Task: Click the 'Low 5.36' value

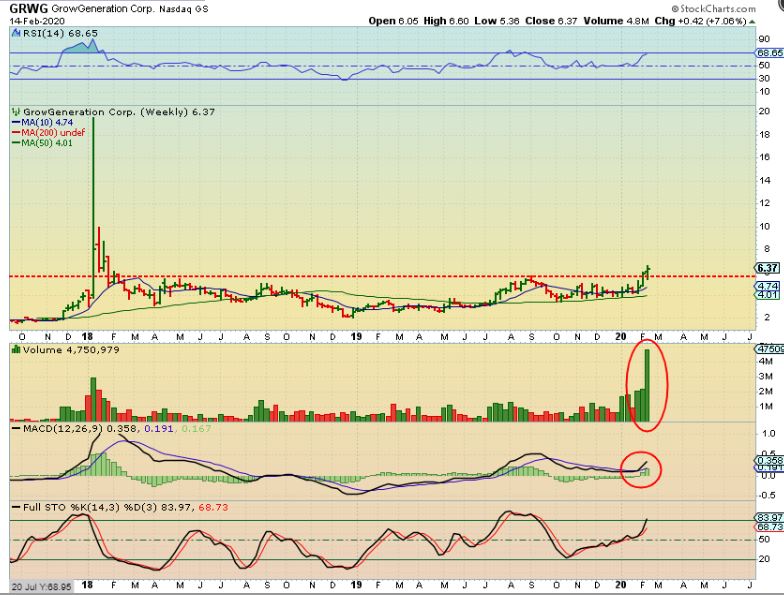Action: (496, 21)
